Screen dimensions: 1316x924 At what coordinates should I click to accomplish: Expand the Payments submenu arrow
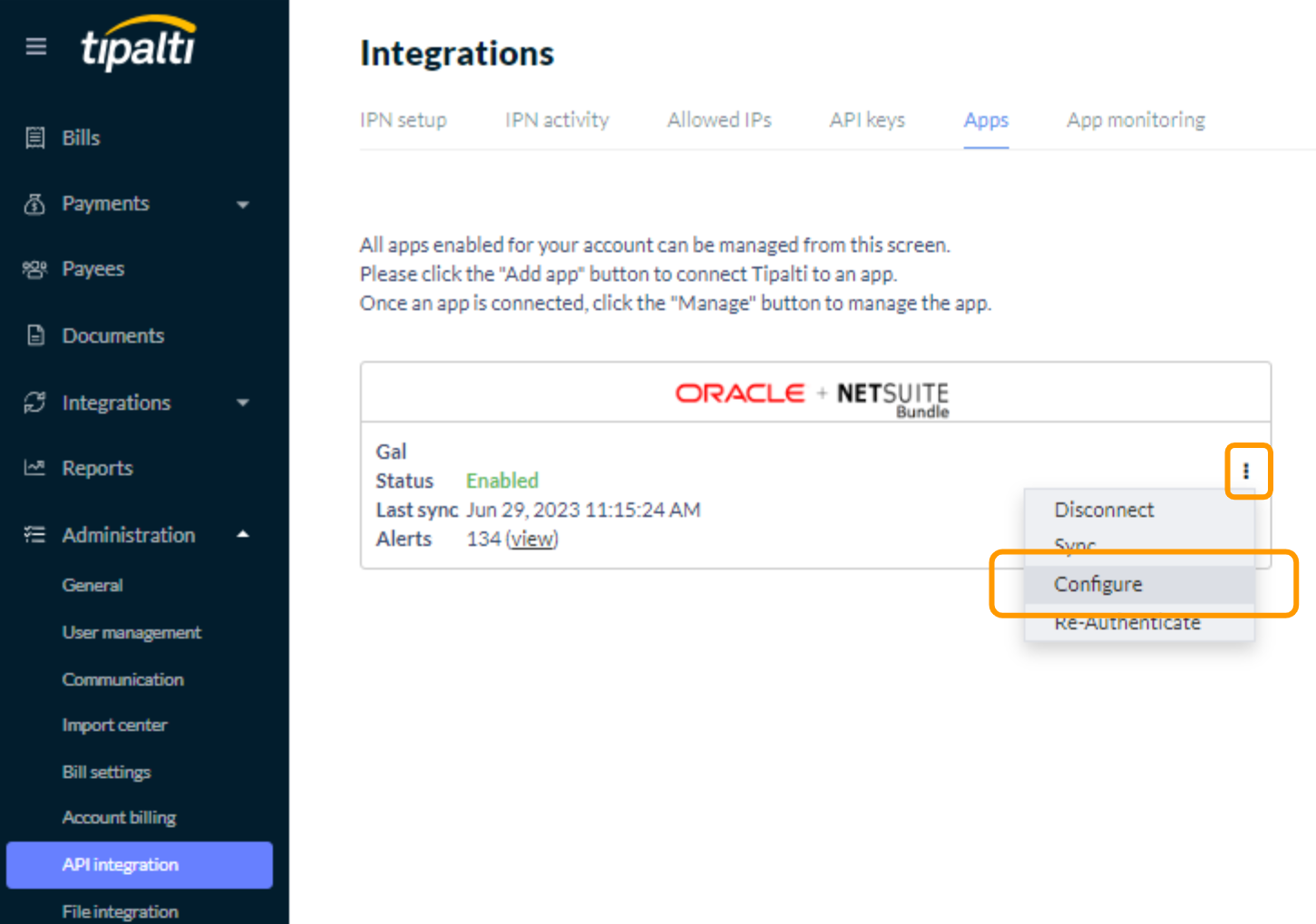[243, 205]
